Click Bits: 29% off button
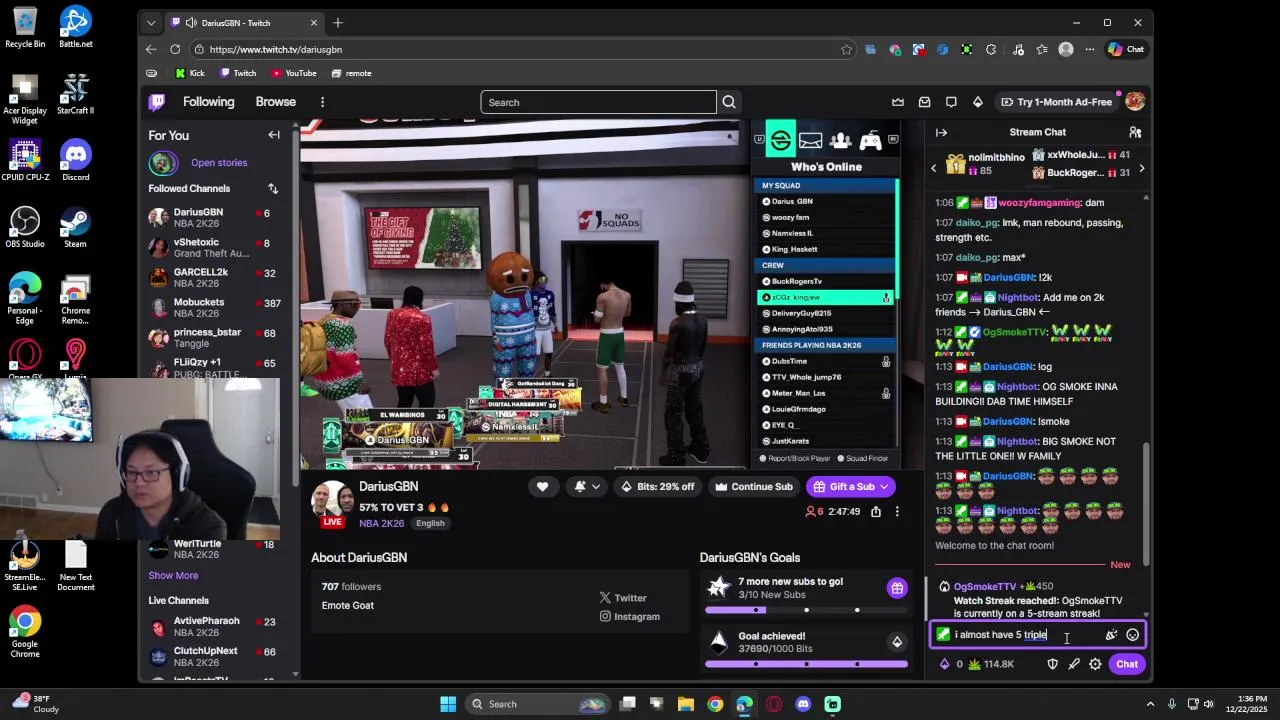This screenshot has width=1280, height=720. (x=658, y=487)
